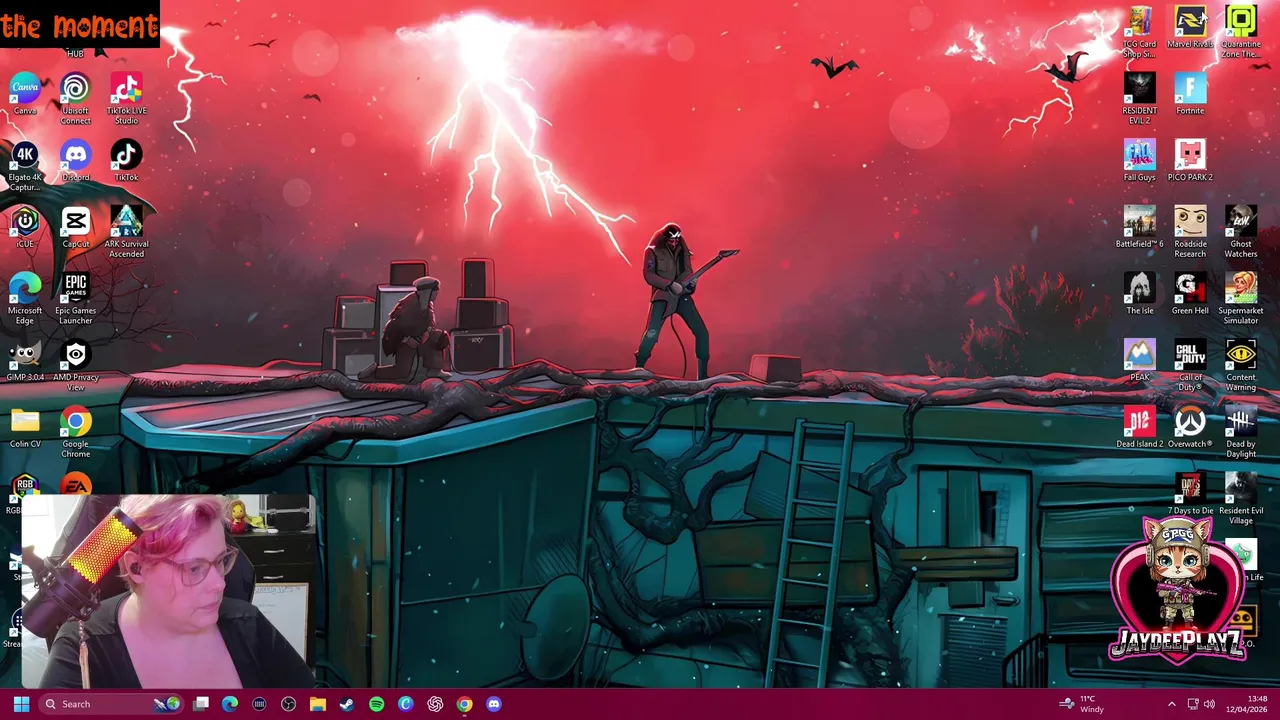Open the Windows Start menu
Screen dimensions: 1280x720
coord(21,704)
